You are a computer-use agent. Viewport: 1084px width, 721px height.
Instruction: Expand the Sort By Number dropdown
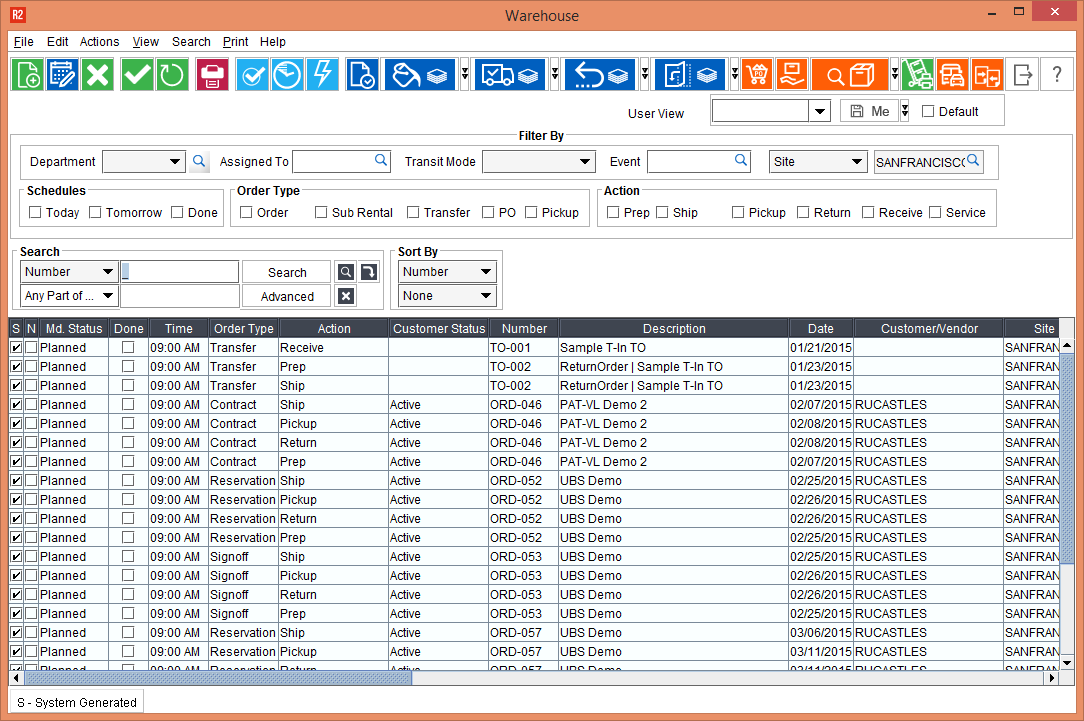click(486, 272)
